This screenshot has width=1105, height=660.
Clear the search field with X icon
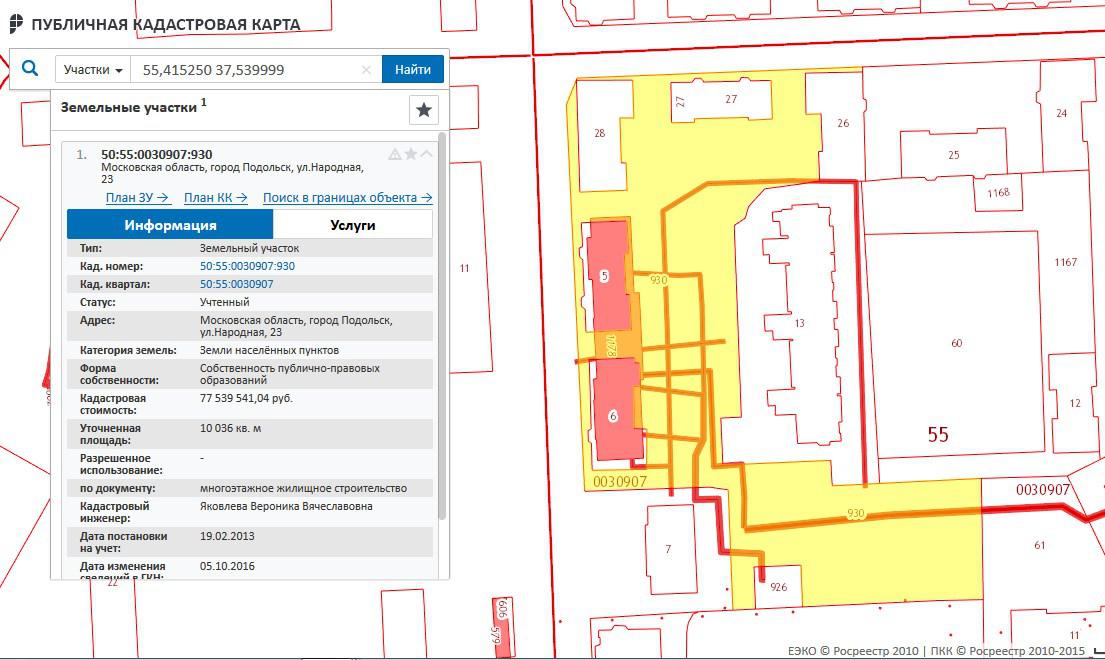[x=366, y=70]
